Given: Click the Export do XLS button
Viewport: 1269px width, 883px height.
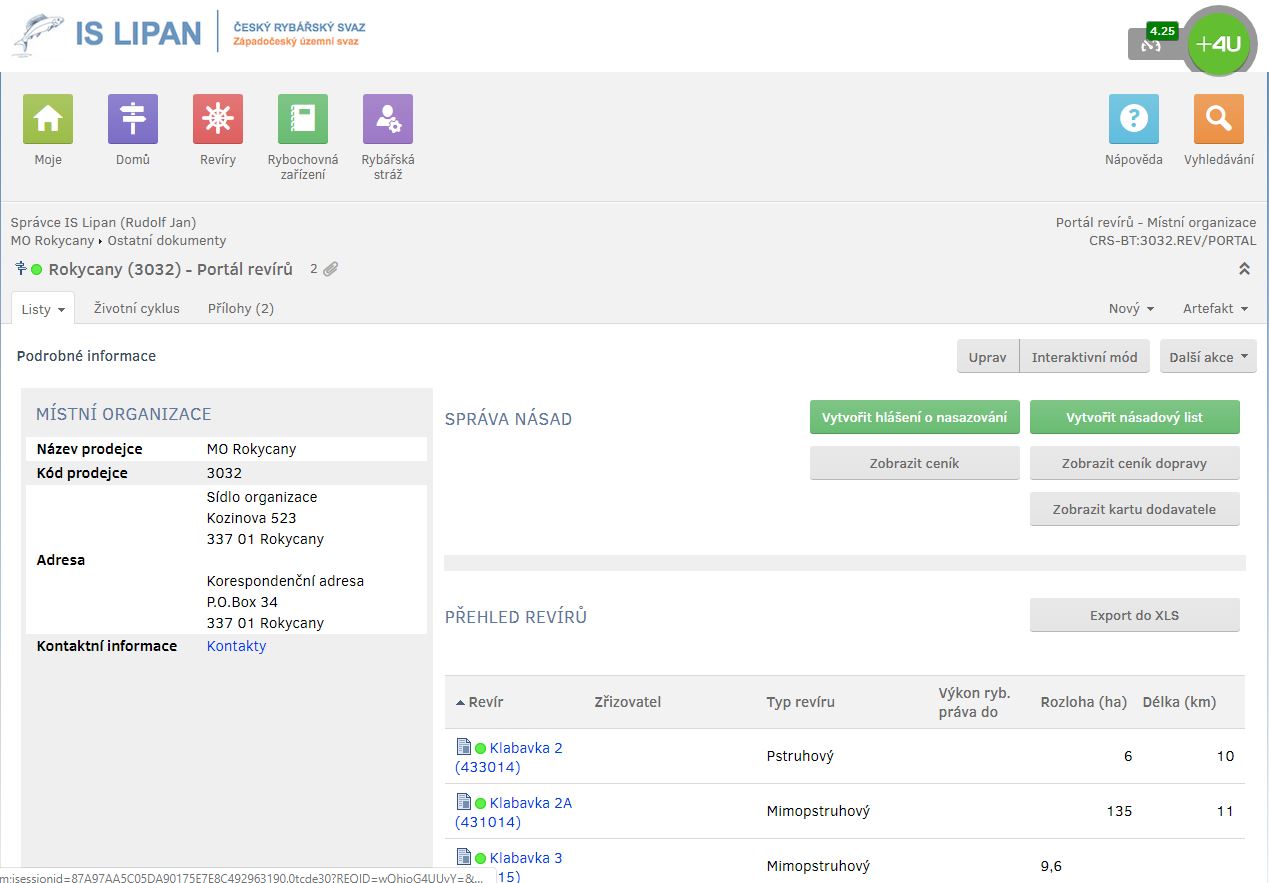Looking at the screenshot, I should pyautogui.click(x=1134, y=615).
